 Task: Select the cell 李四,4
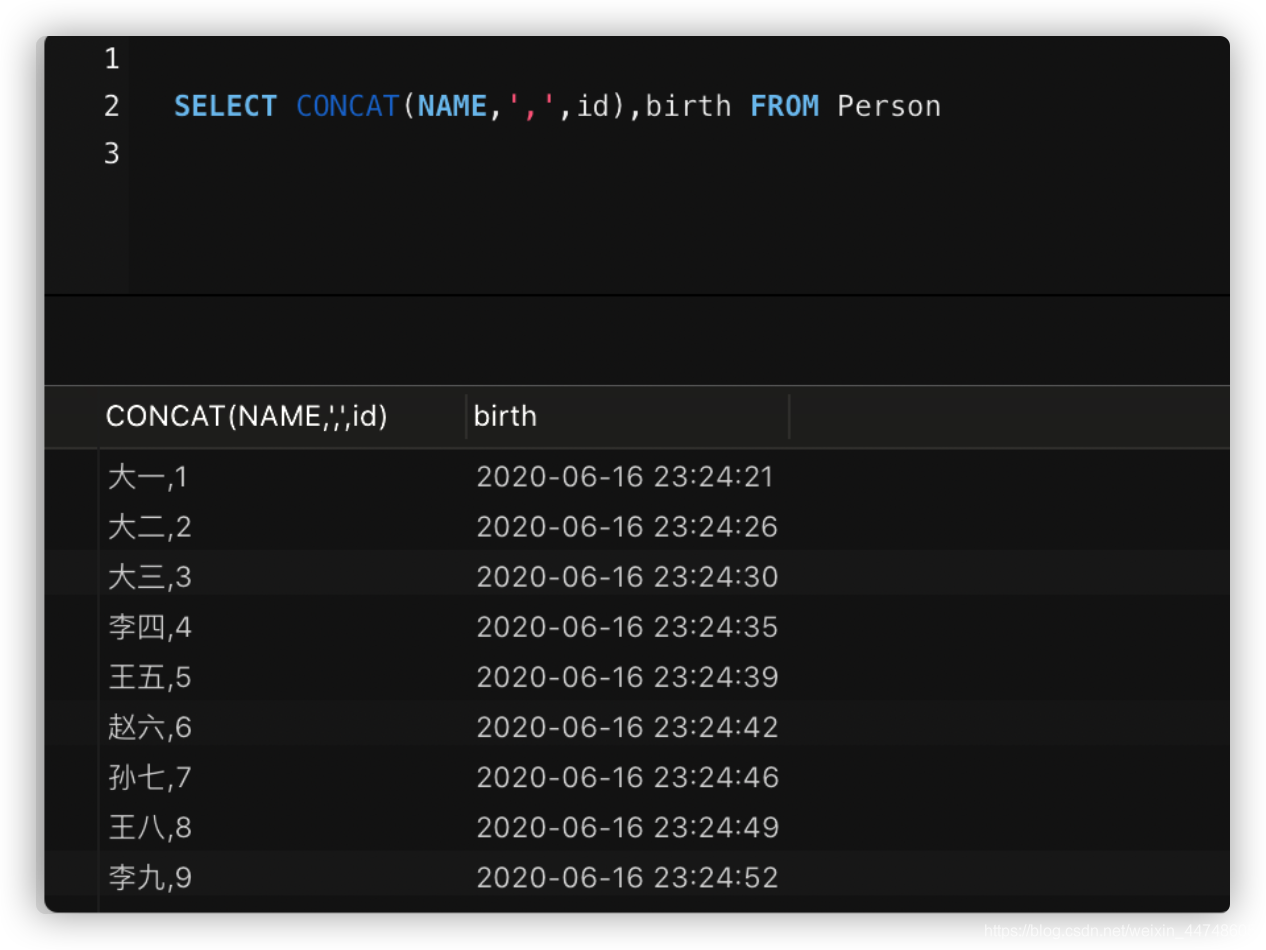(150, 627)
